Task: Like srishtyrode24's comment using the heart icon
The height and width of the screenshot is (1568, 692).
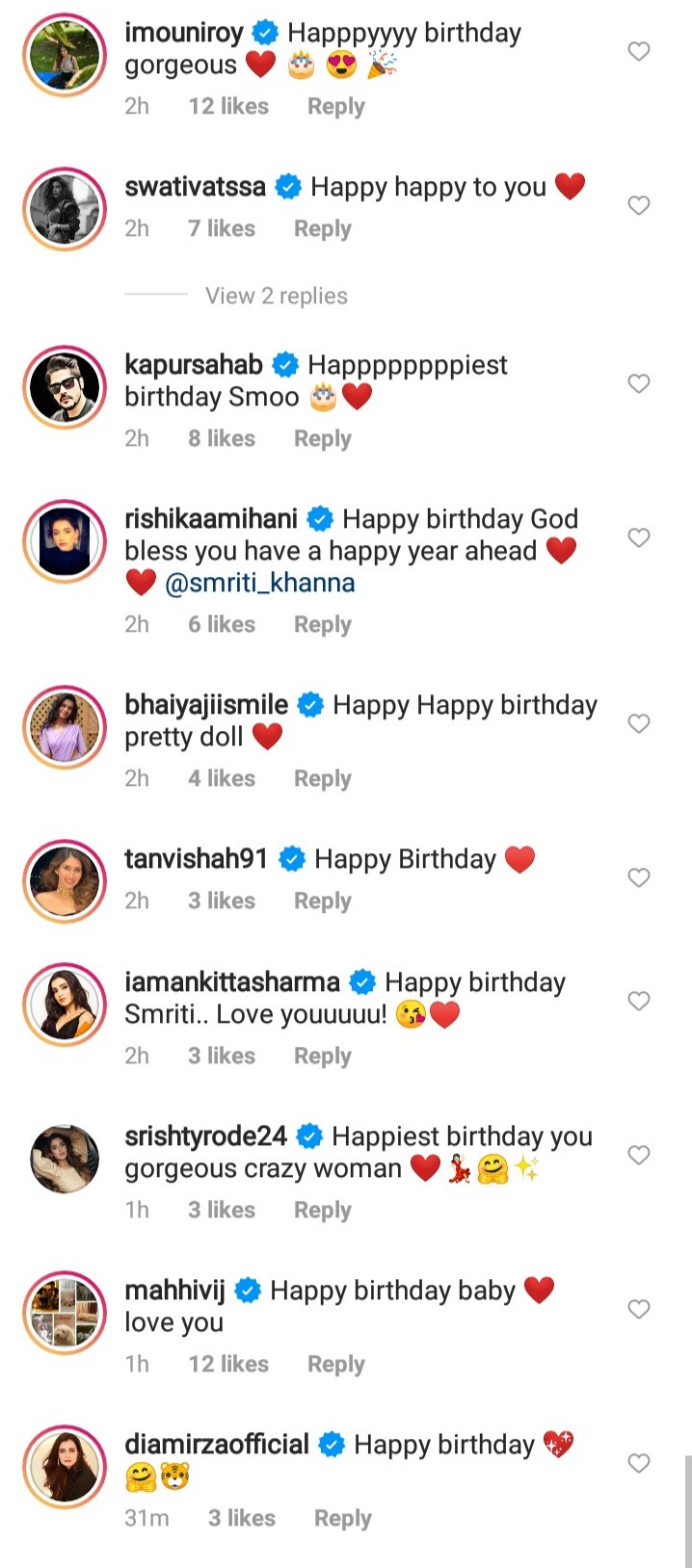Action: tap(639, 1155)
